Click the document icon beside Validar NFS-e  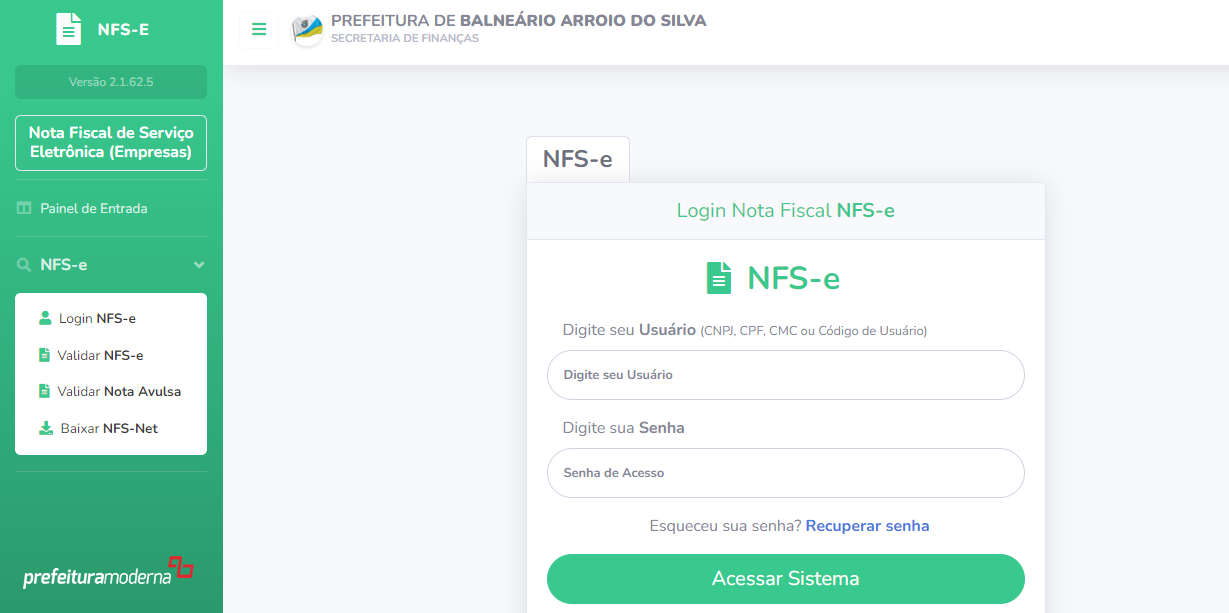click(x=44, y=355)
